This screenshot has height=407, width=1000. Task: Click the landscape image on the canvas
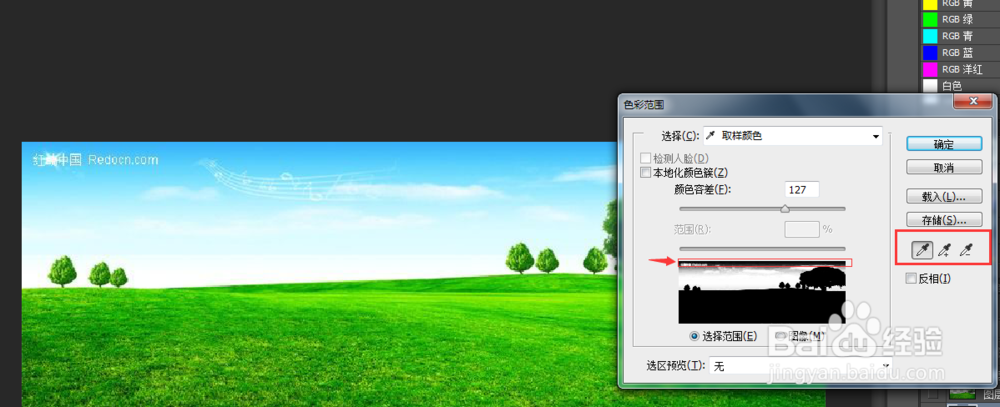coord(319,274)
